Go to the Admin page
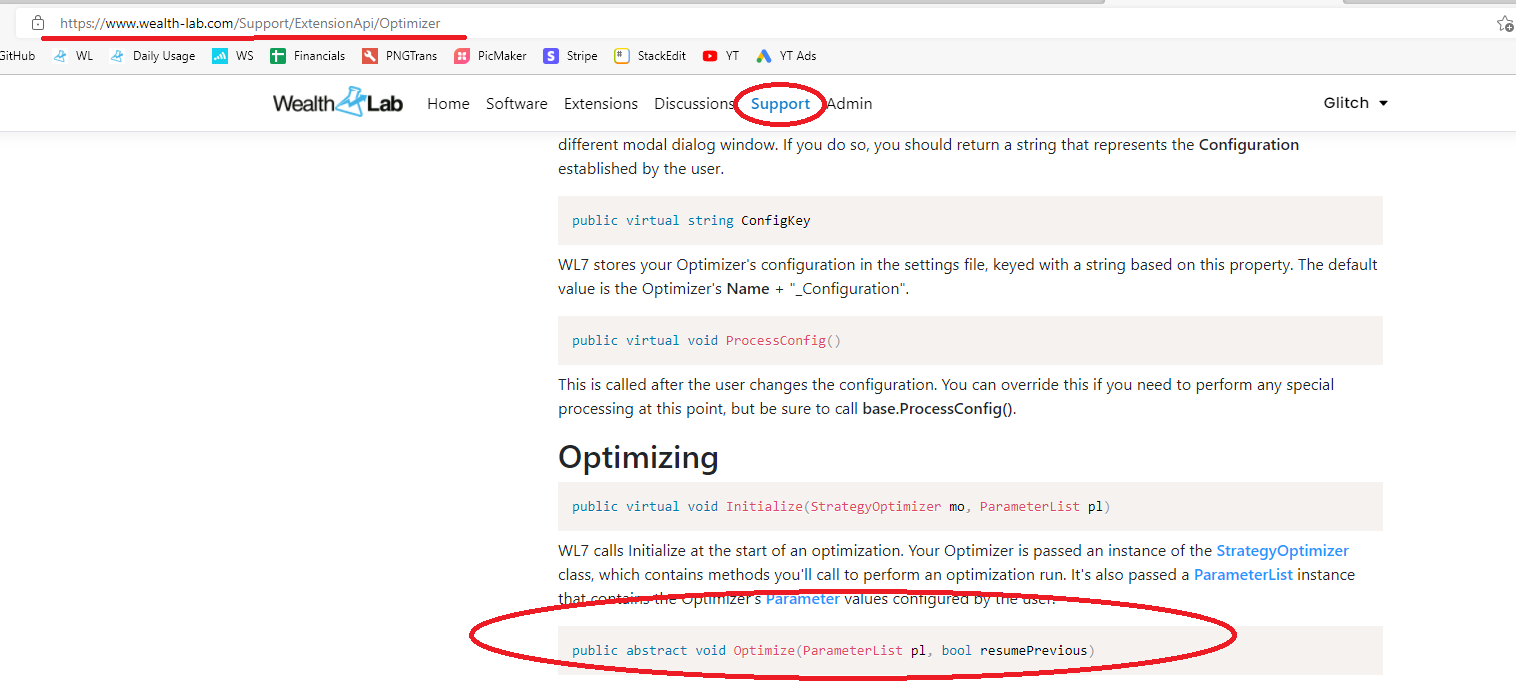 [848, 103]
